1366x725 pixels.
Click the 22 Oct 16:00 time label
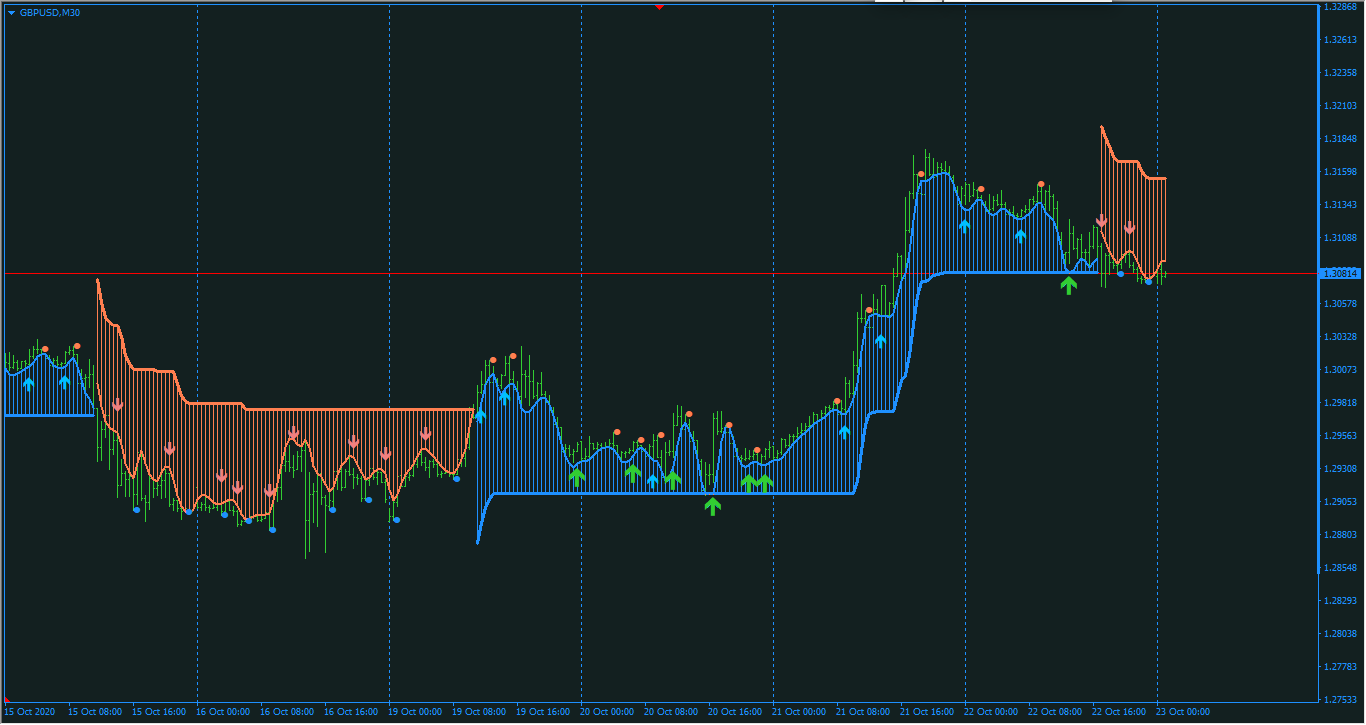tap(1119, 712)
